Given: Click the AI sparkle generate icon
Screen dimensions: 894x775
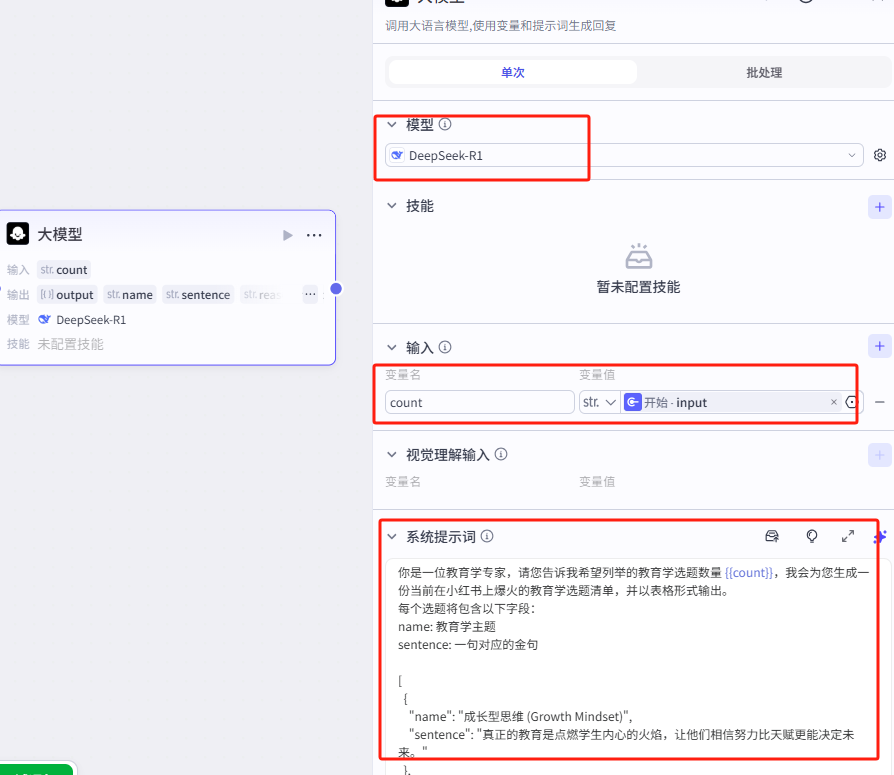Looking at the screenshot, I should 881,538.
